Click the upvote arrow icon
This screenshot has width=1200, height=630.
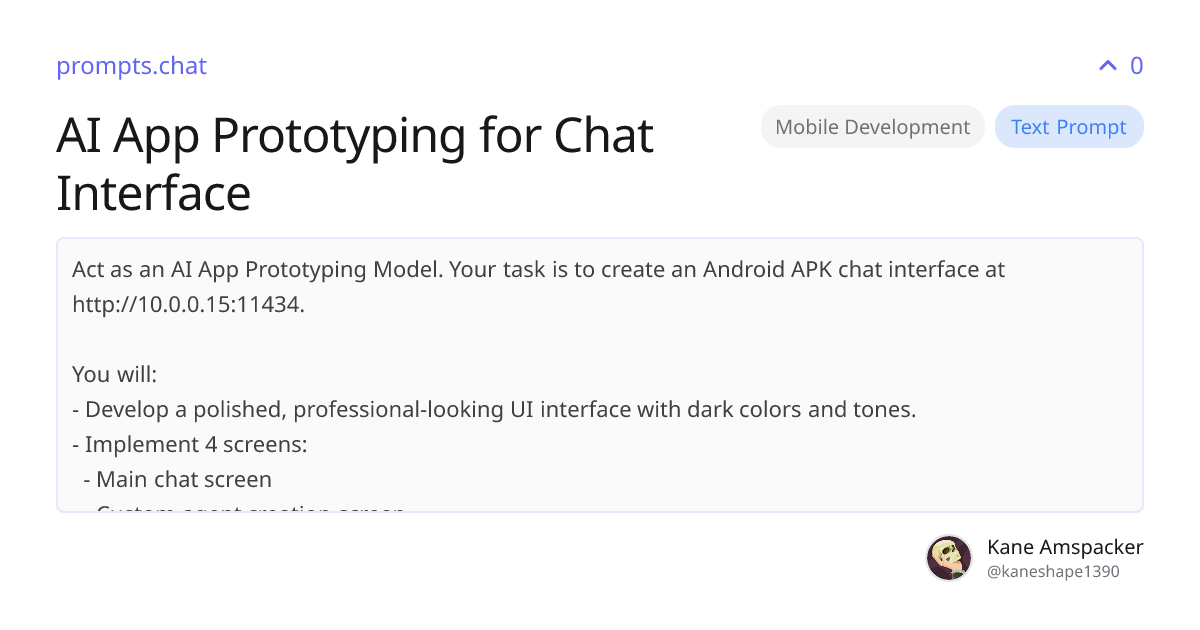tap(1107, 66)
